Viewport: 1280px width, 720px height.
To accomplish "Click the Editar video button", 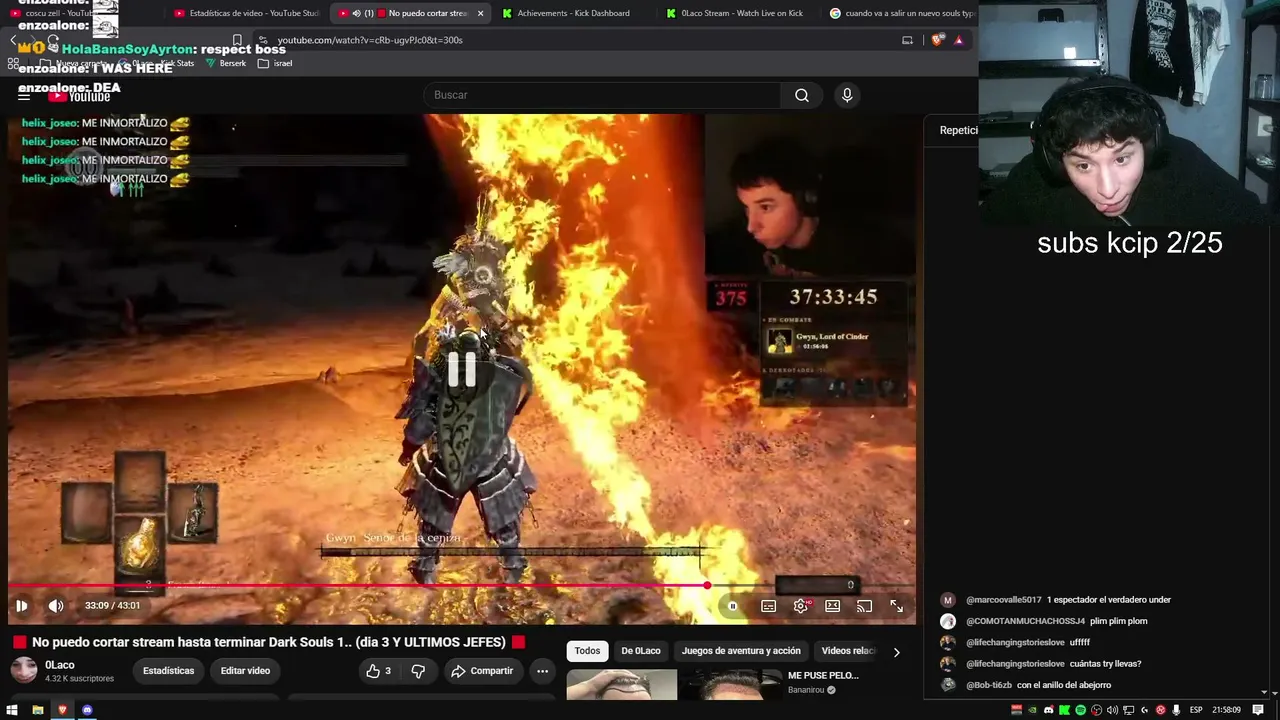I will click(x=245, y=671).
